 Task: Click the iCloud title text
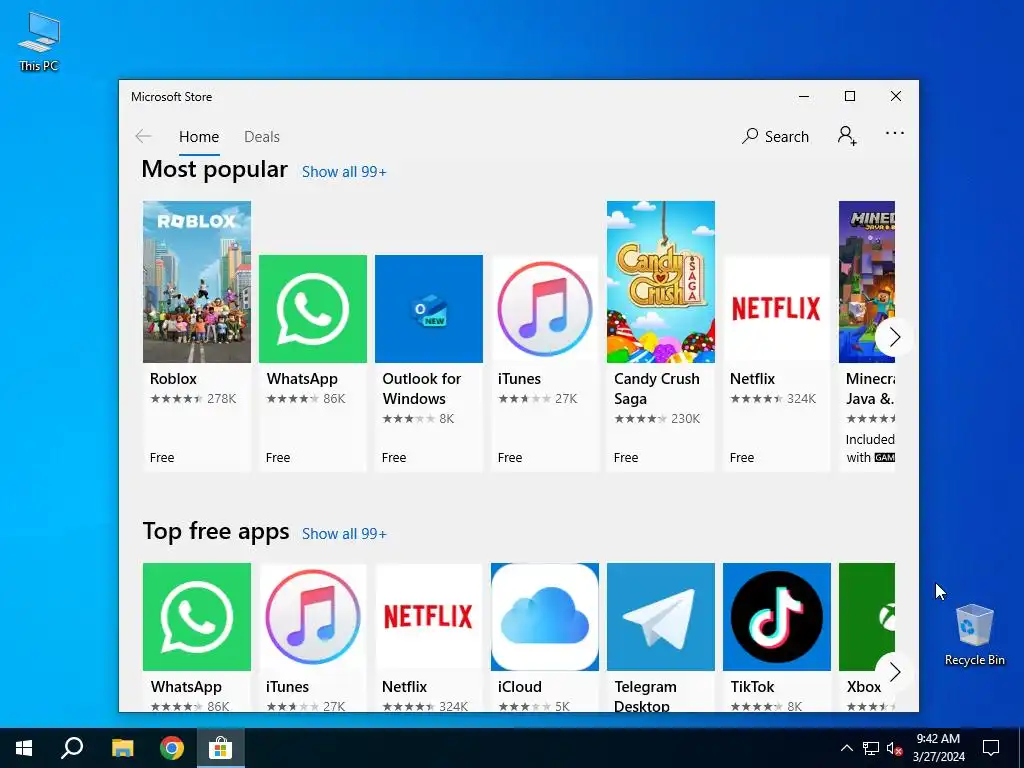(x=520, y=687)
